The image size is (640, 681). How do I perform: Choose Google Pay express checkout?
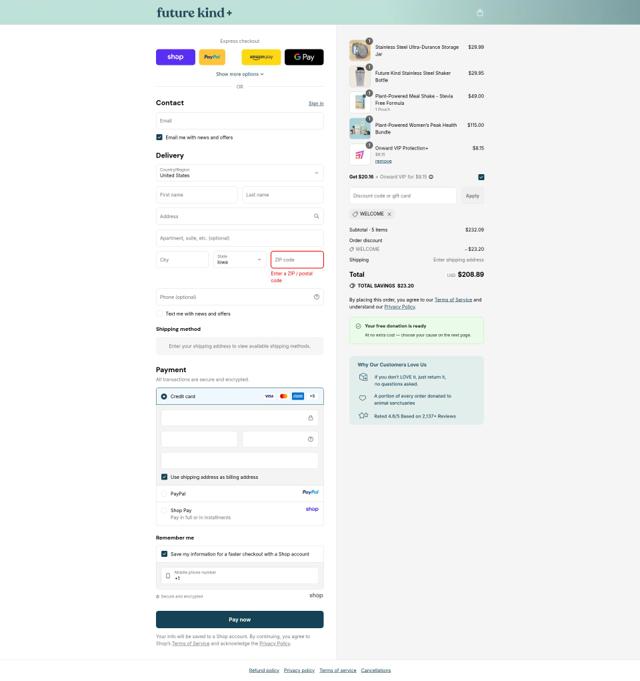click(x=304, y=57)
